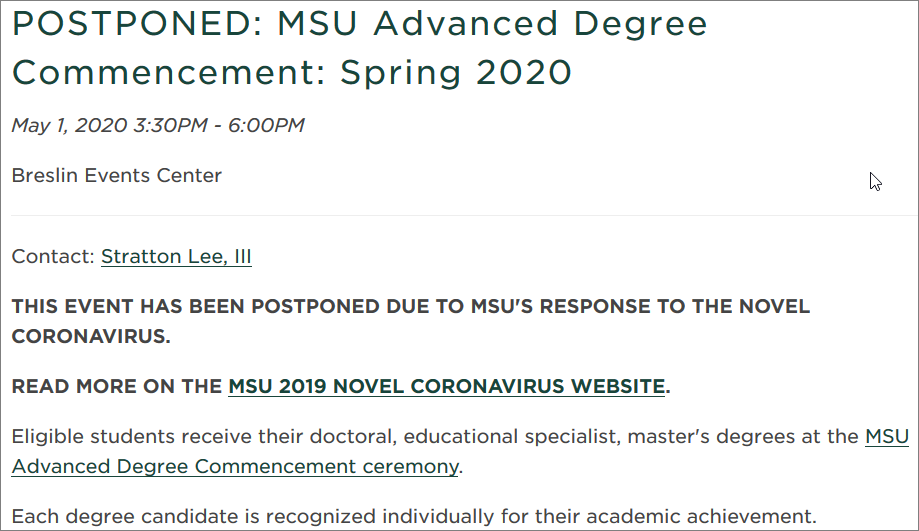Click the horizontal divider below the location

coord(459,215)
